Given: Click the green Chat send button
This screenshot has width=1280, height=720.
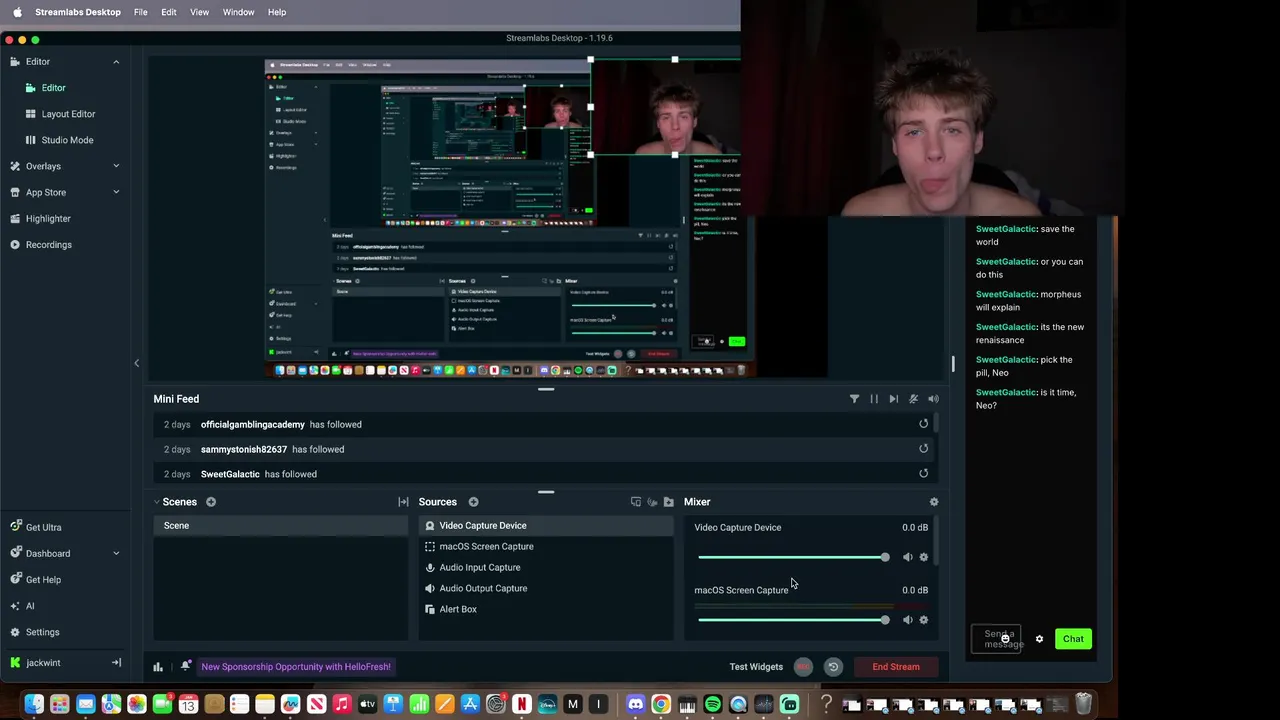Looking at the screenshot, I should coord(1073,639).
